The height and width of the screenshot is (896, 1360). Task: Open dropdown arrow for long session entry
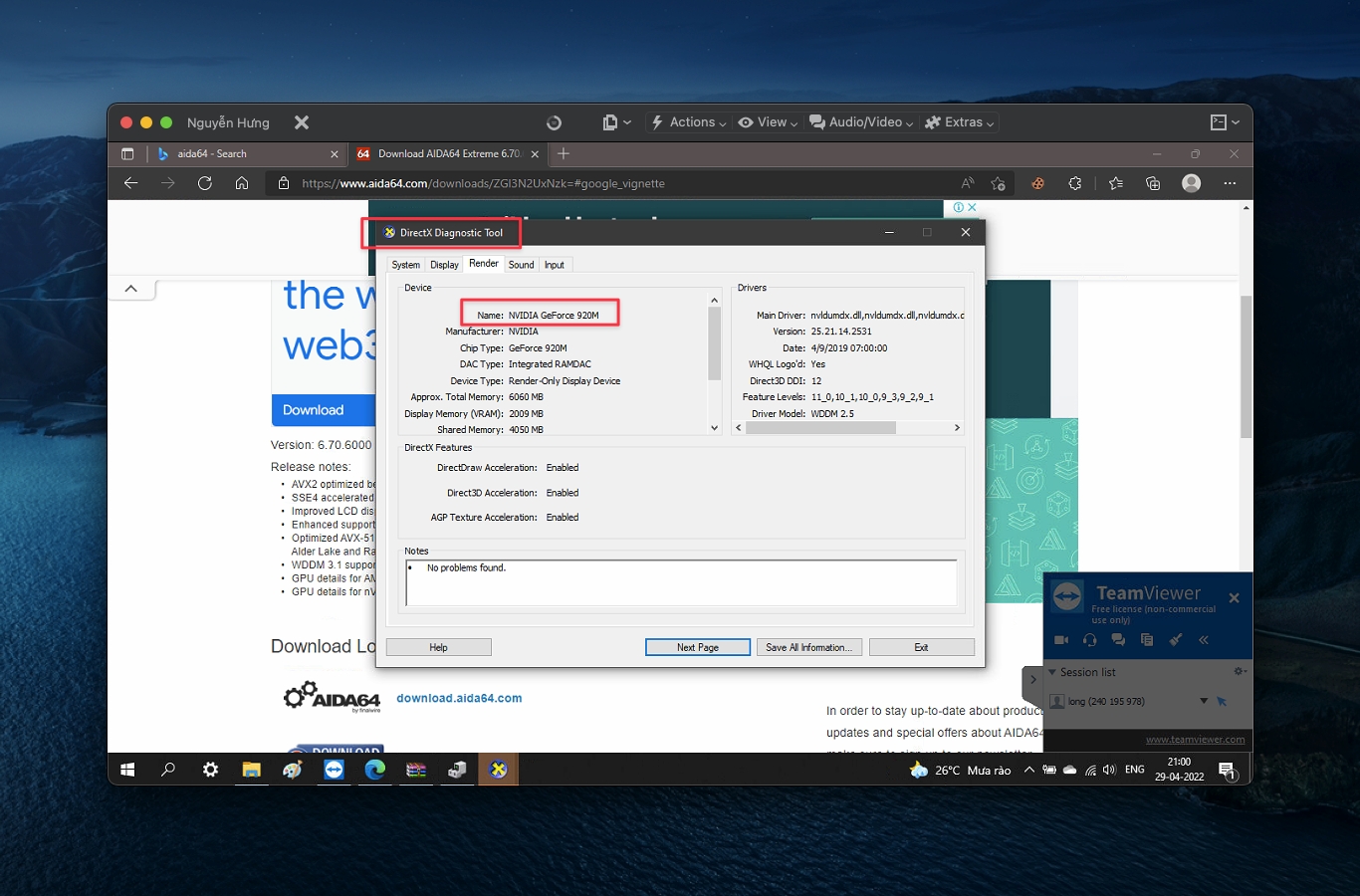1204,701
